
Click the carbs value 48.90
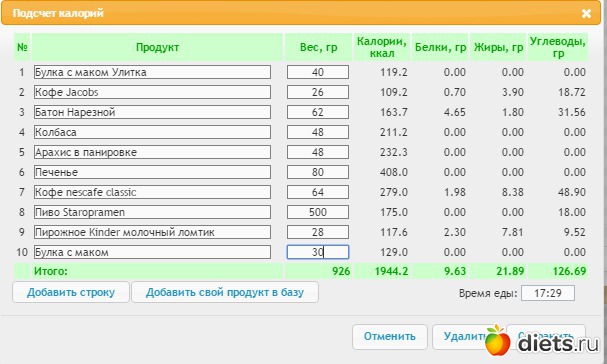[x=572, y=192]
